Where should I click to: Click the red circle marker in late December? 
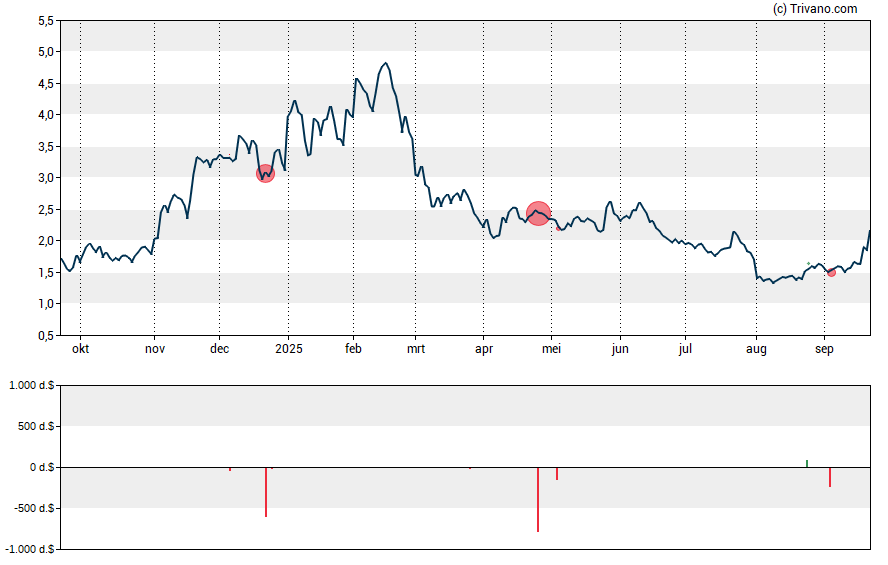pyautogui.click(x=266, y=173)
